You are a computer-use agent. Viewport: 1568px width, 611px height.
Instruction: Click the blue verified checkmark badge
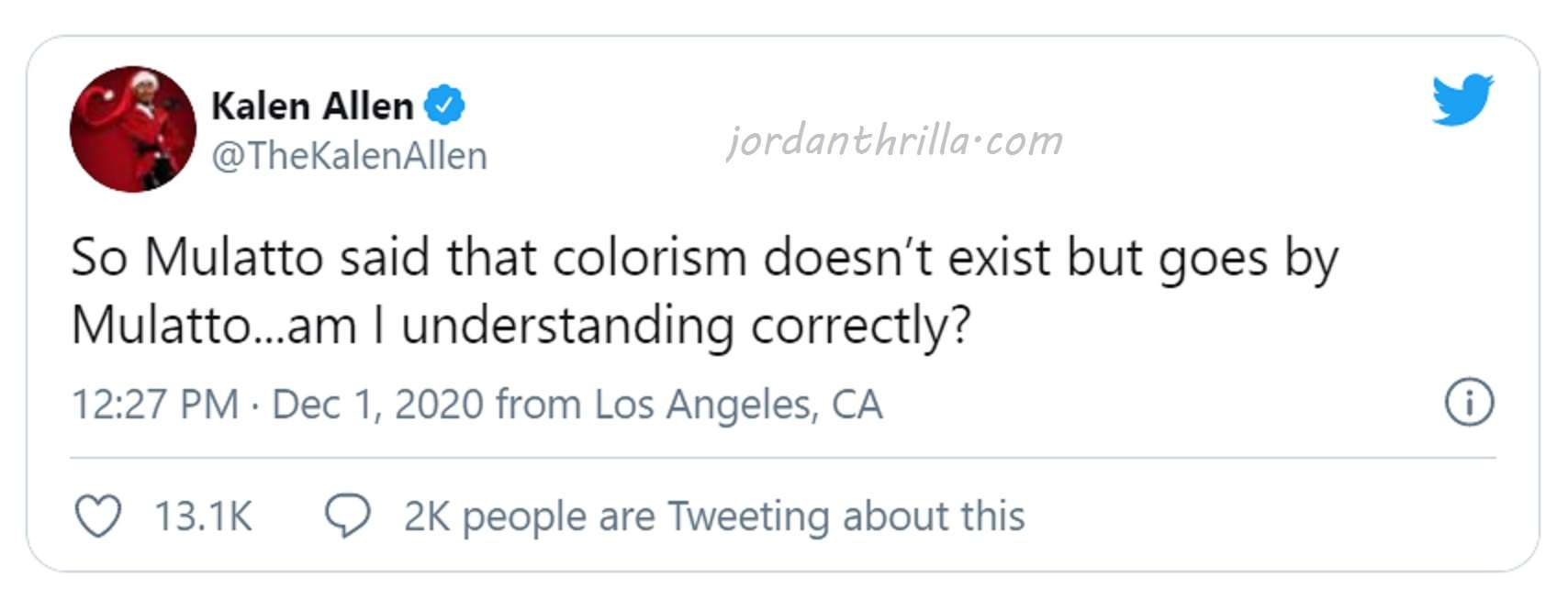point(444,106)
